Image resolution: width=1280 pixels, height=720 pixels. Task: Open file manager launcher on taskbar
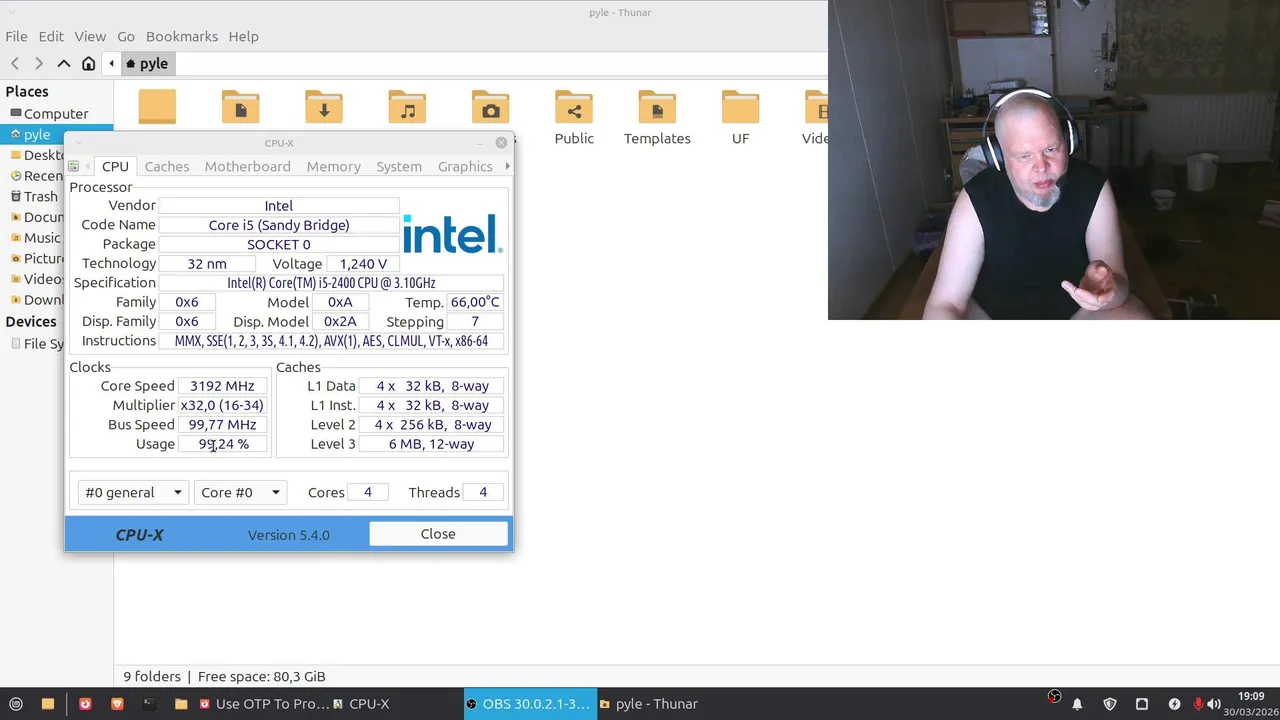coord(48,704)
